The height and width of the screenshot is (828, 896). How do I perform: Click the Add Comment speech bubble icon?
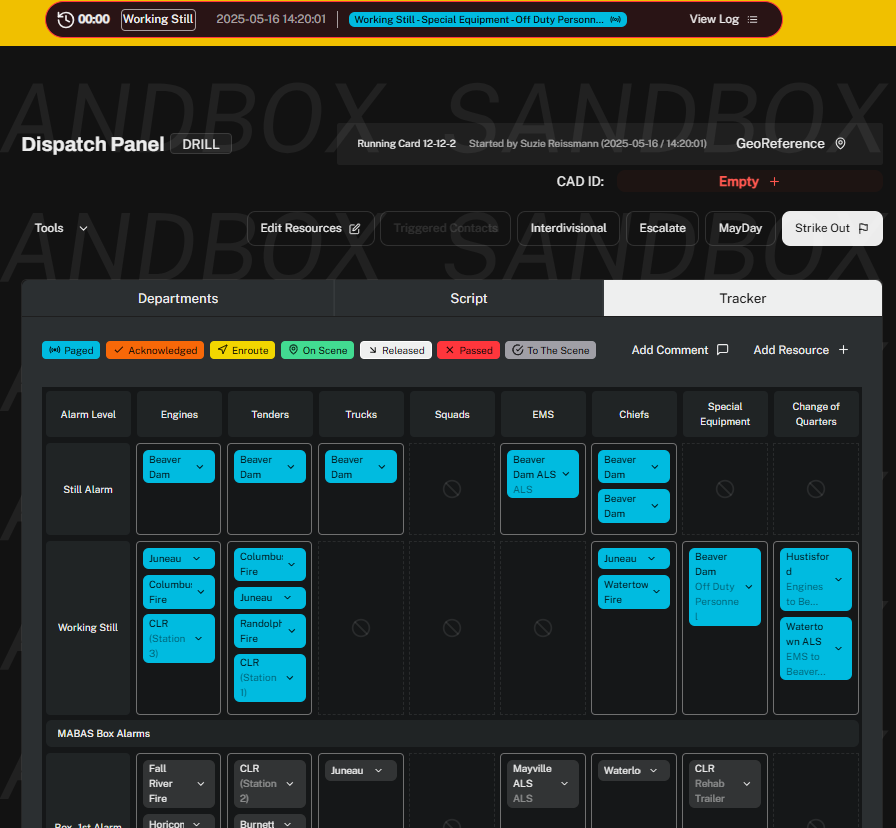click(722, 350)
